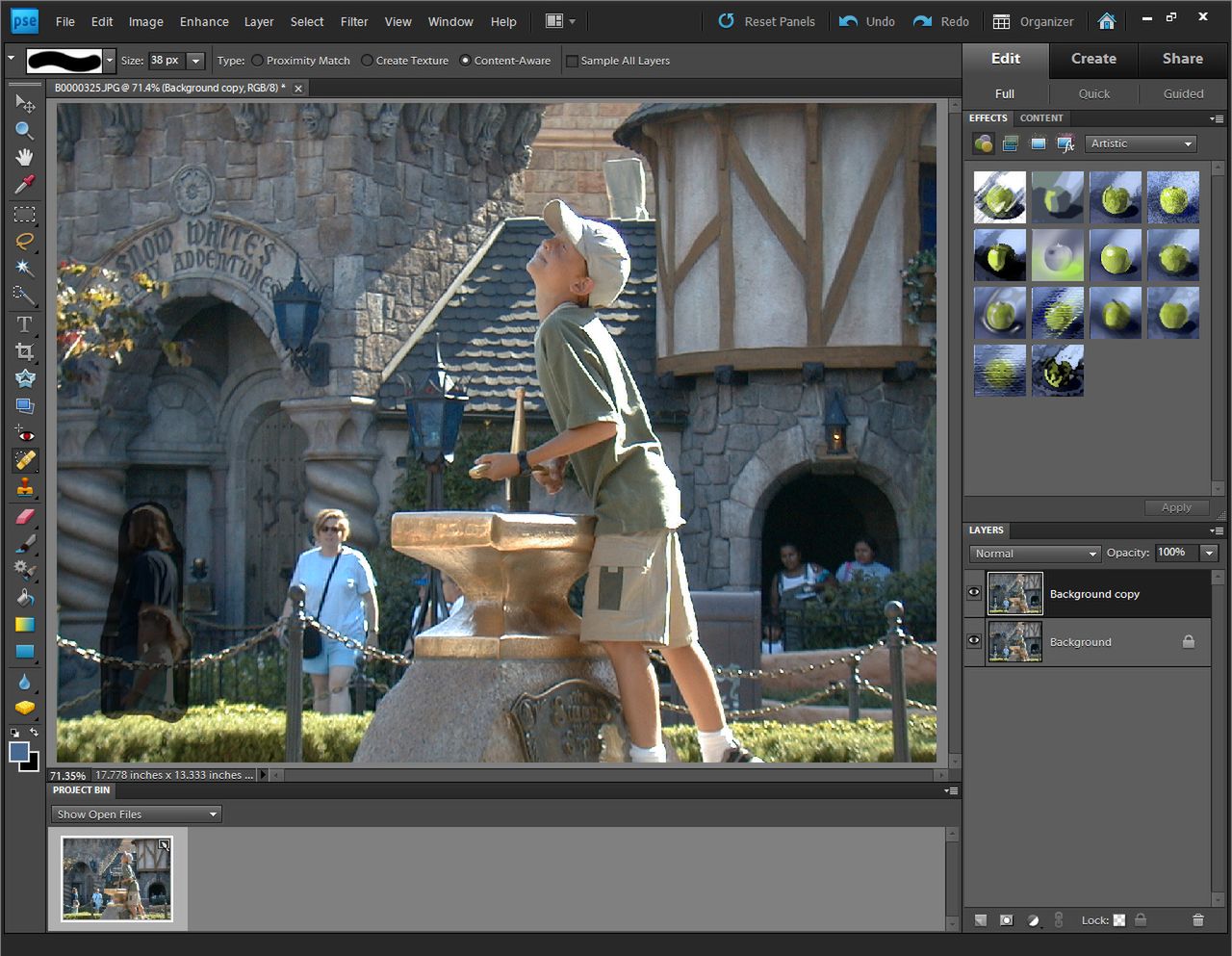Switch to the Share tab
This screenshot has height=956, width=1232.
coord(1182,59)
